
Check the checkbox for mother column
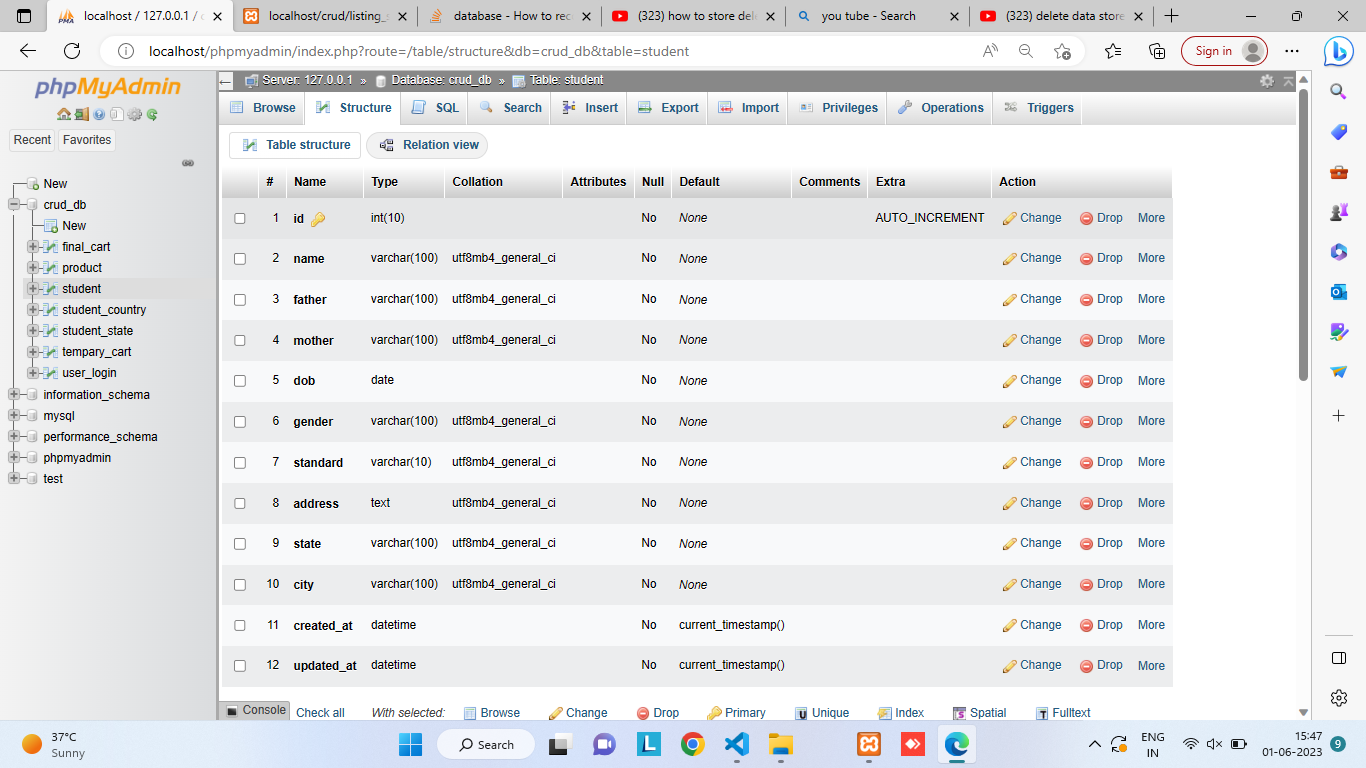240,340
